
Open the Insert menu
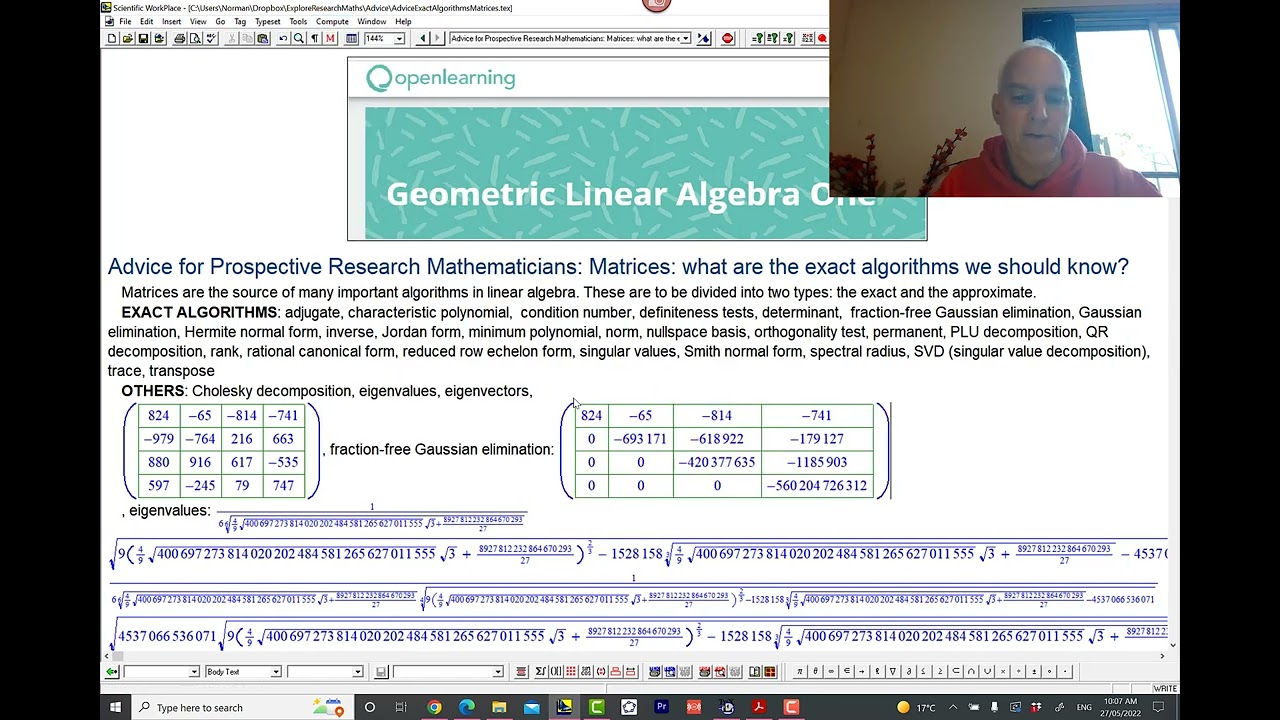(171, 21)
